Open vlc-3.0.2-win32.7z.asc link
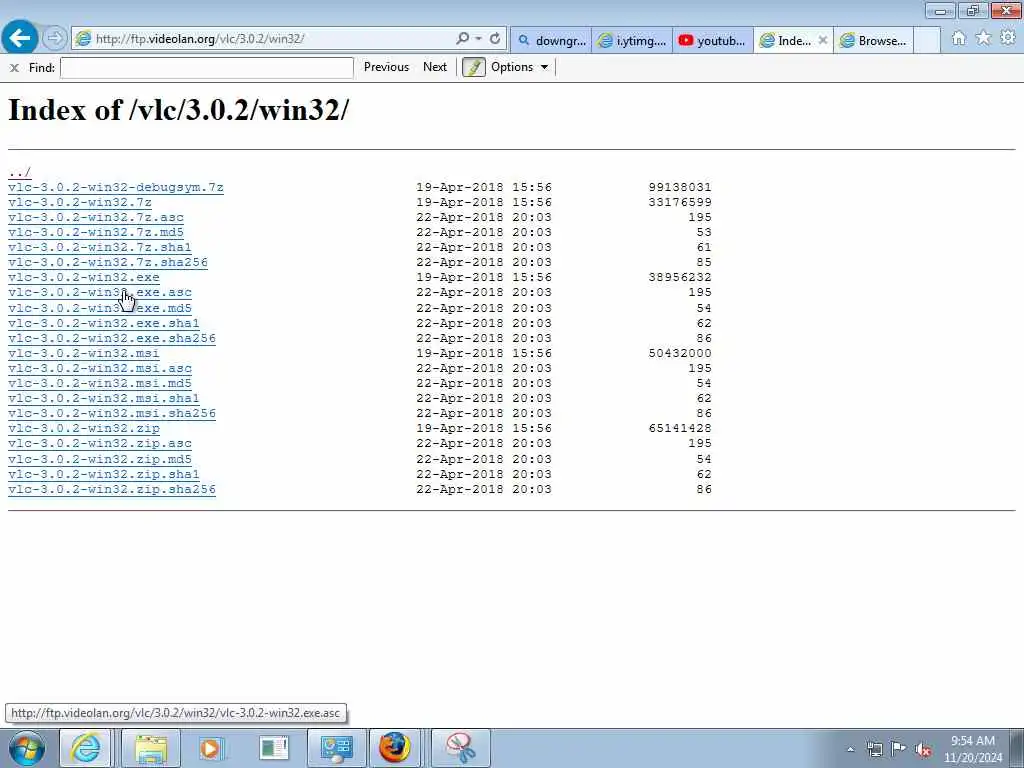 click(96, 217)
